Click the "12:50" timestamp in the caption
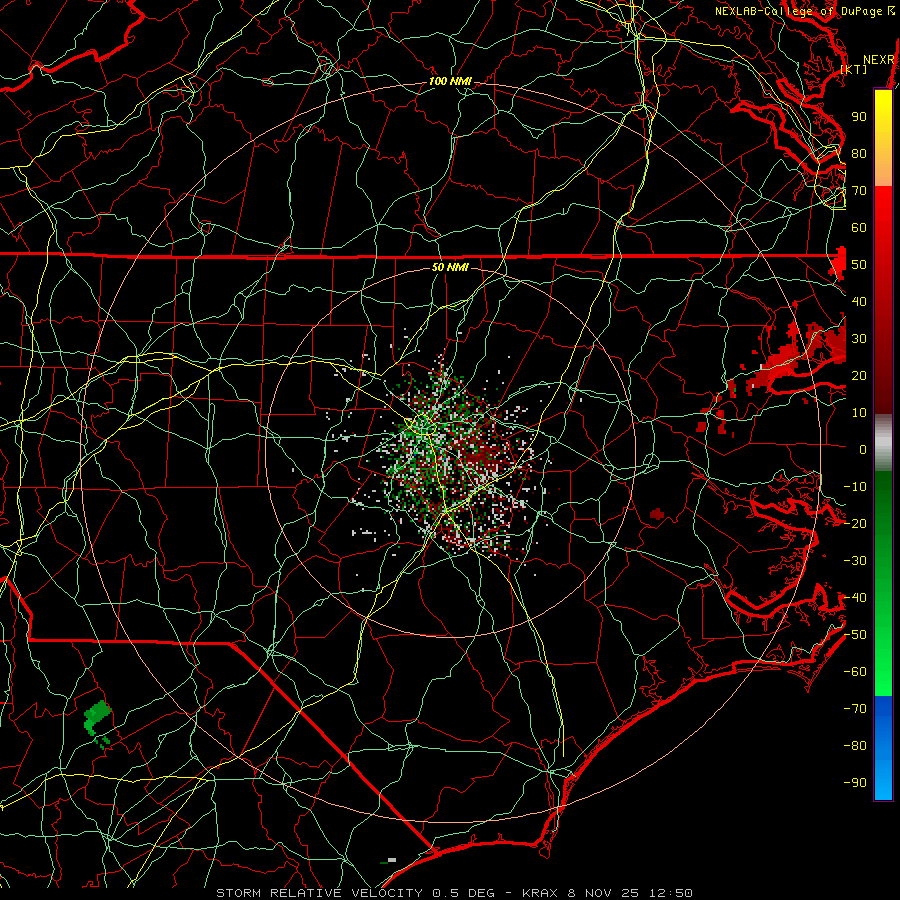Screen dimensions: 900x900 coord(670,893)
